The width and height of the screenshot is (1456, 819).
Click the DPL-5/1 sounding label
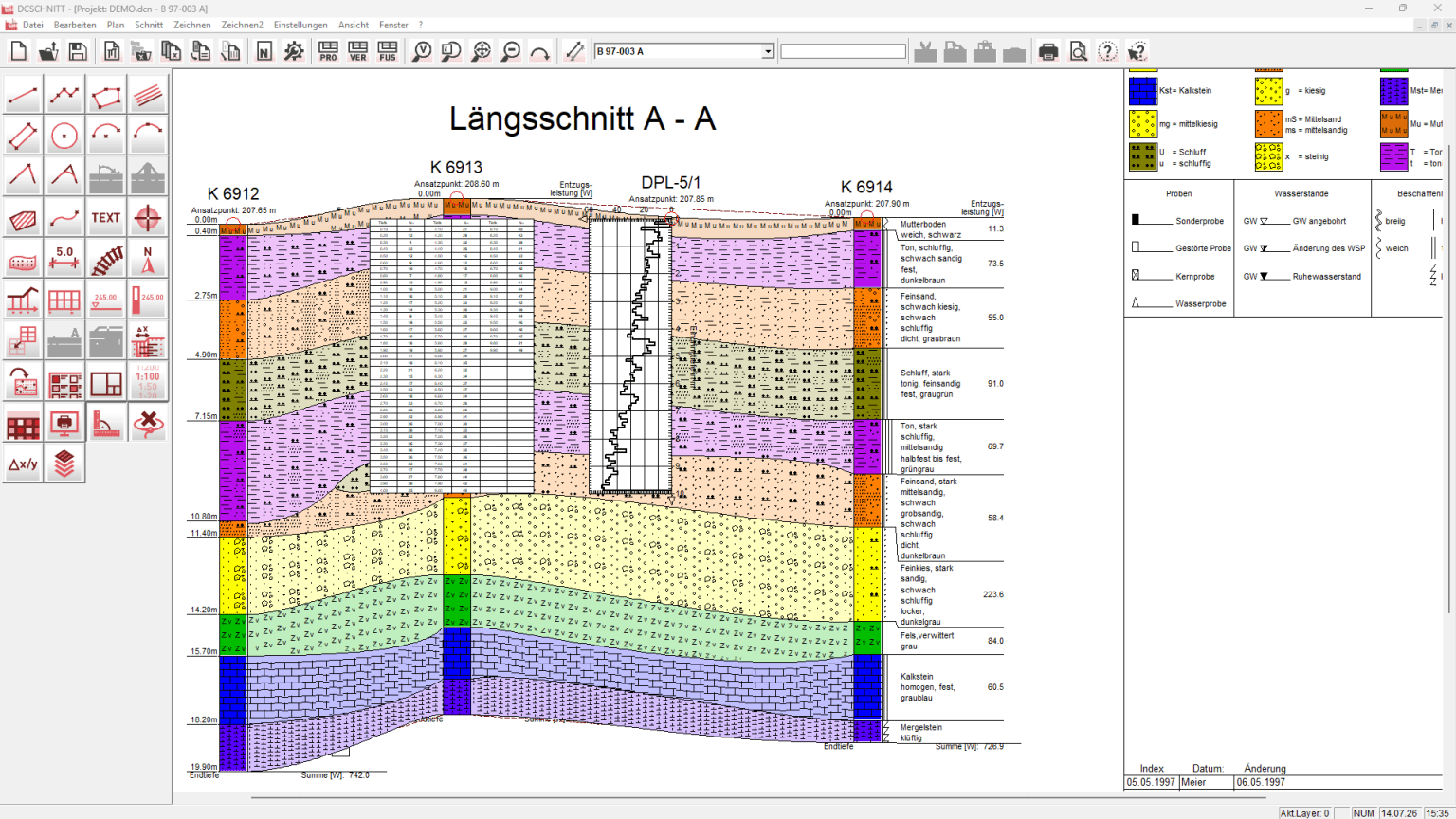(671, 183)
